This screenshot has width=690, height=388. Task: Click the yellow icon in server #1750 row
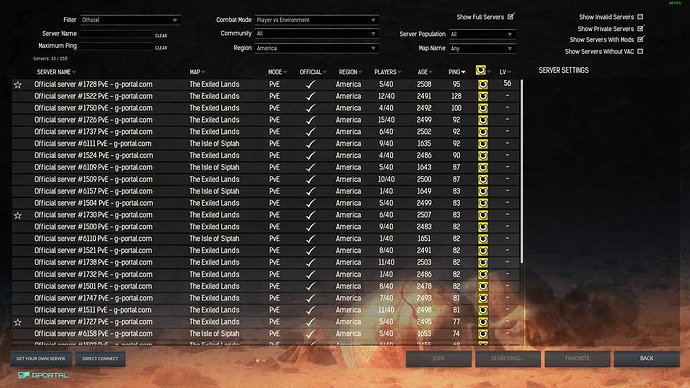coord(483,108)
